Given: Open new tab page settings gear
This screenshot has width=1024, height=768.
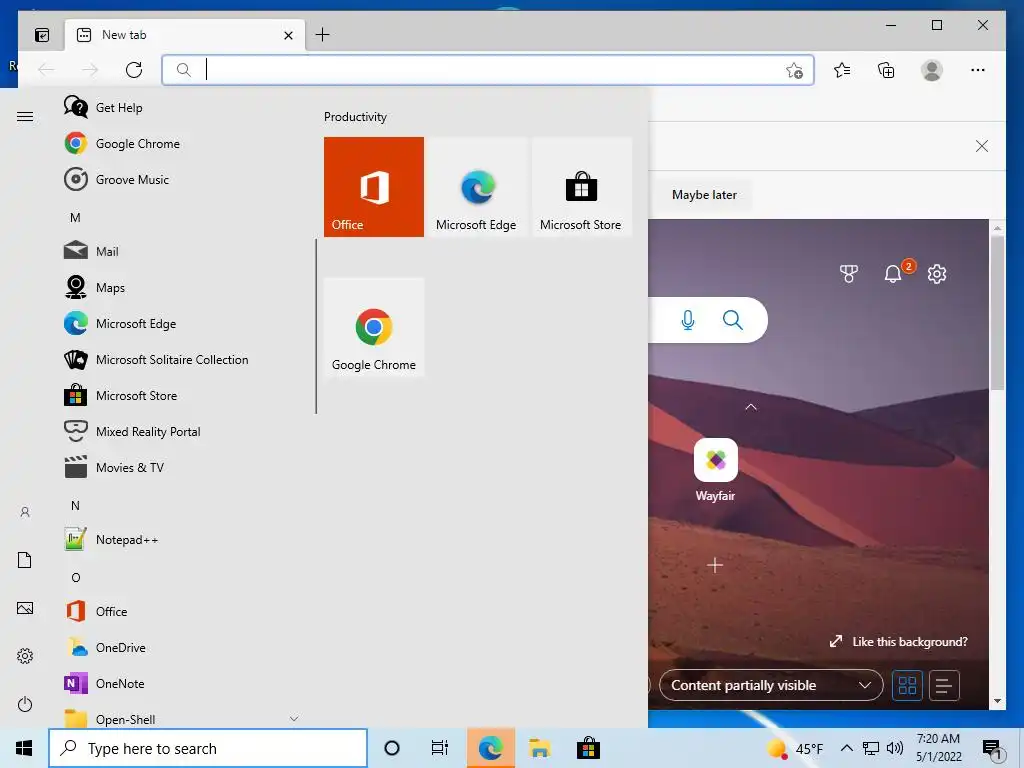Looking at the screenshot, I should click(x=937, y=274).
